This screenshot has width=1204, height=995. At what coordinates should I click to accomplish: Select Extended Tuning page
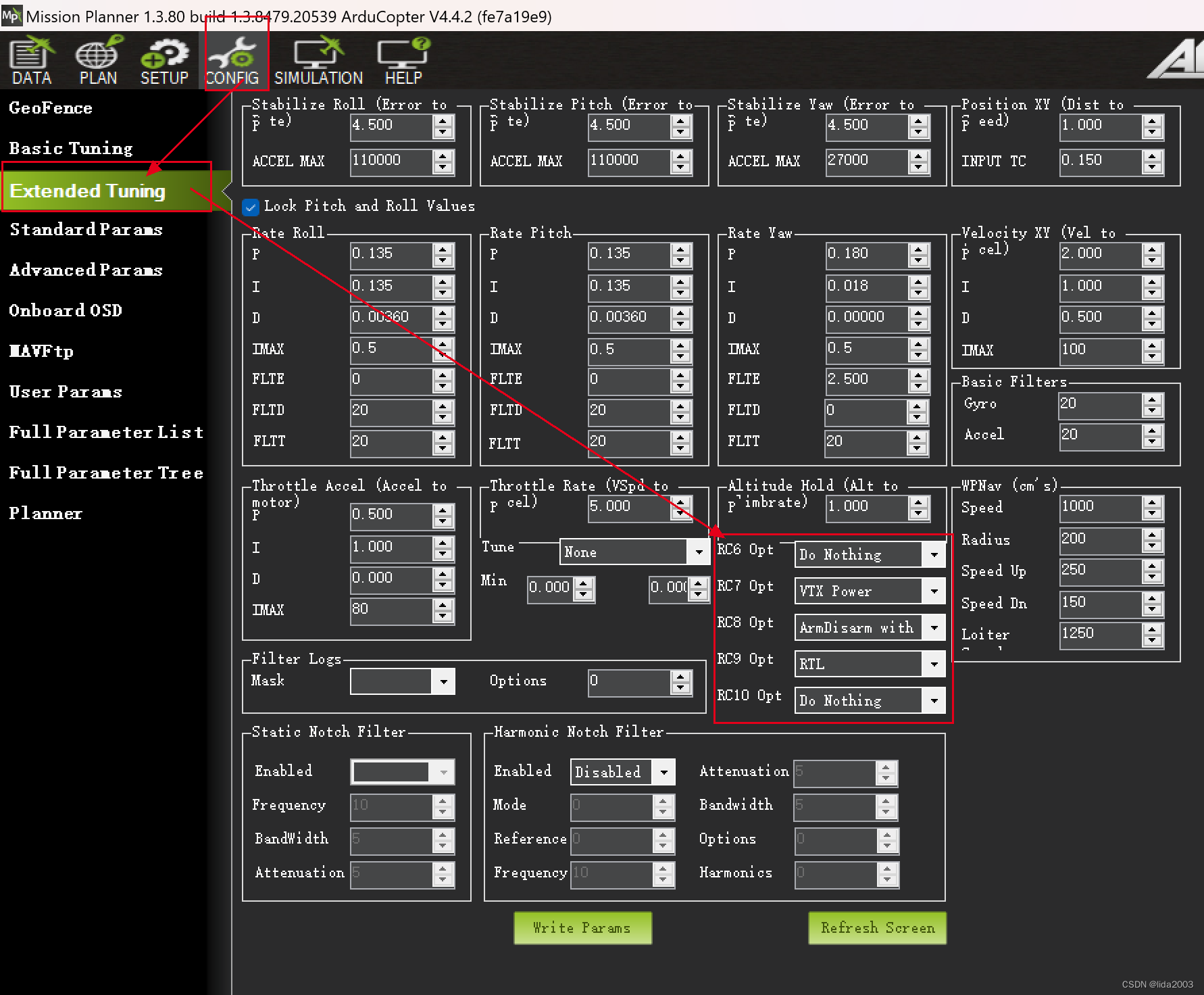pos(107,191)
